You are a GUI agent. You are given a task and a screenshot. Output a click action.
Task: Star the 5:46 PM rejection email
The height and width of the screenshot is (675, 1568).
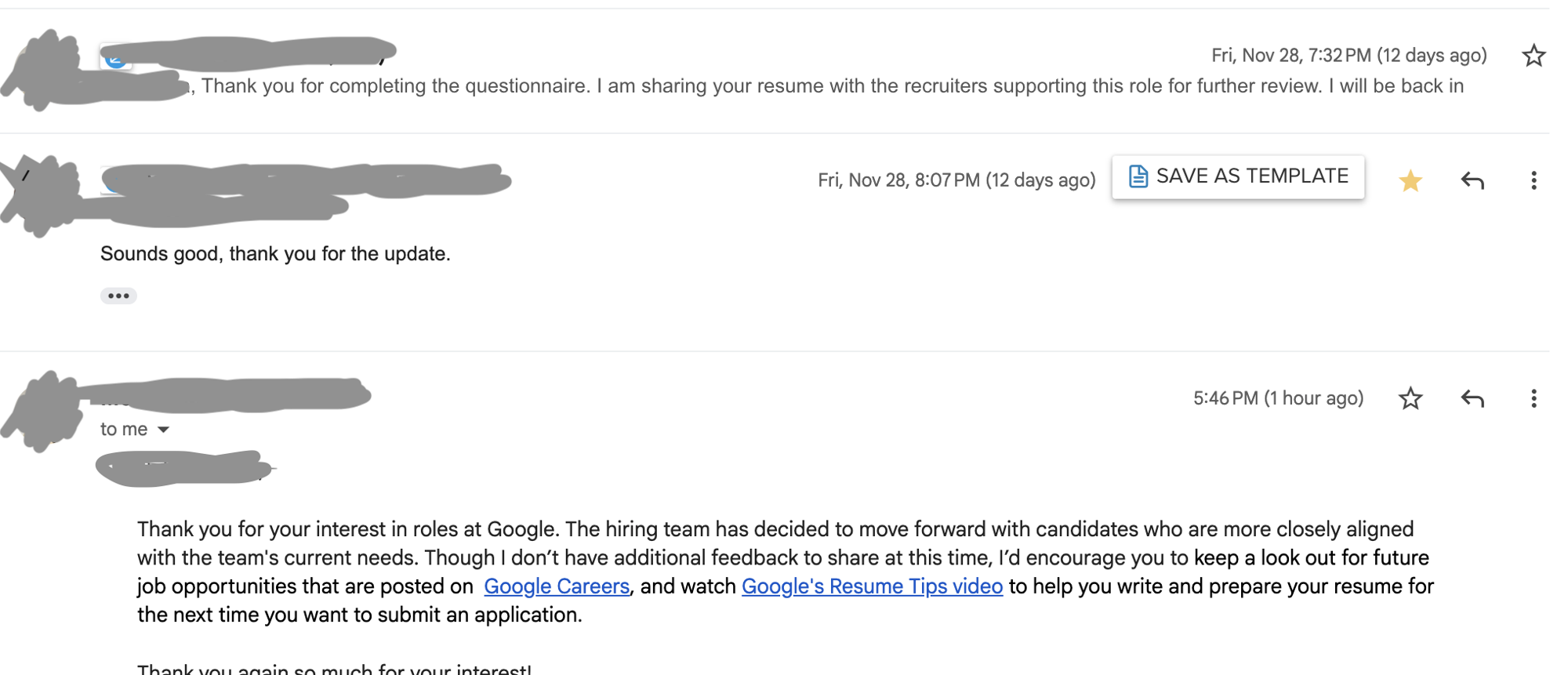click(1410, 399)
